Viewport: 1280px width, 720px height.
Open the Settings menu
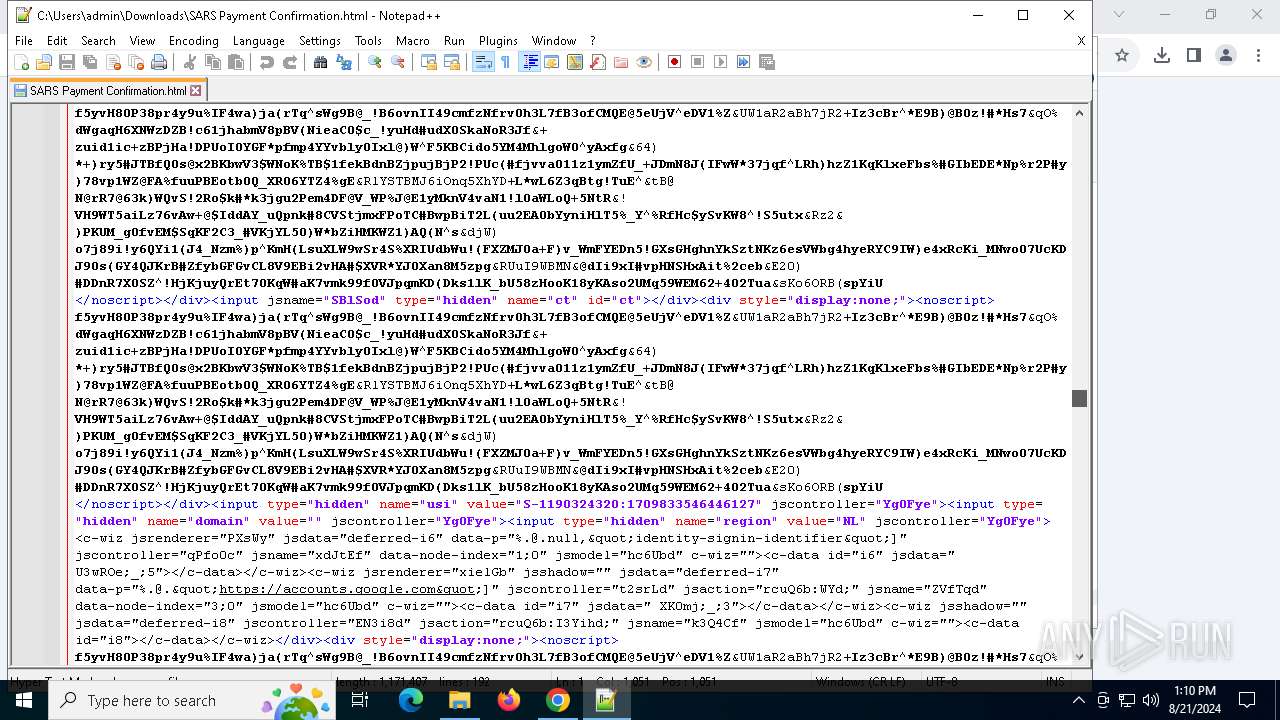(x=320, y=41)
